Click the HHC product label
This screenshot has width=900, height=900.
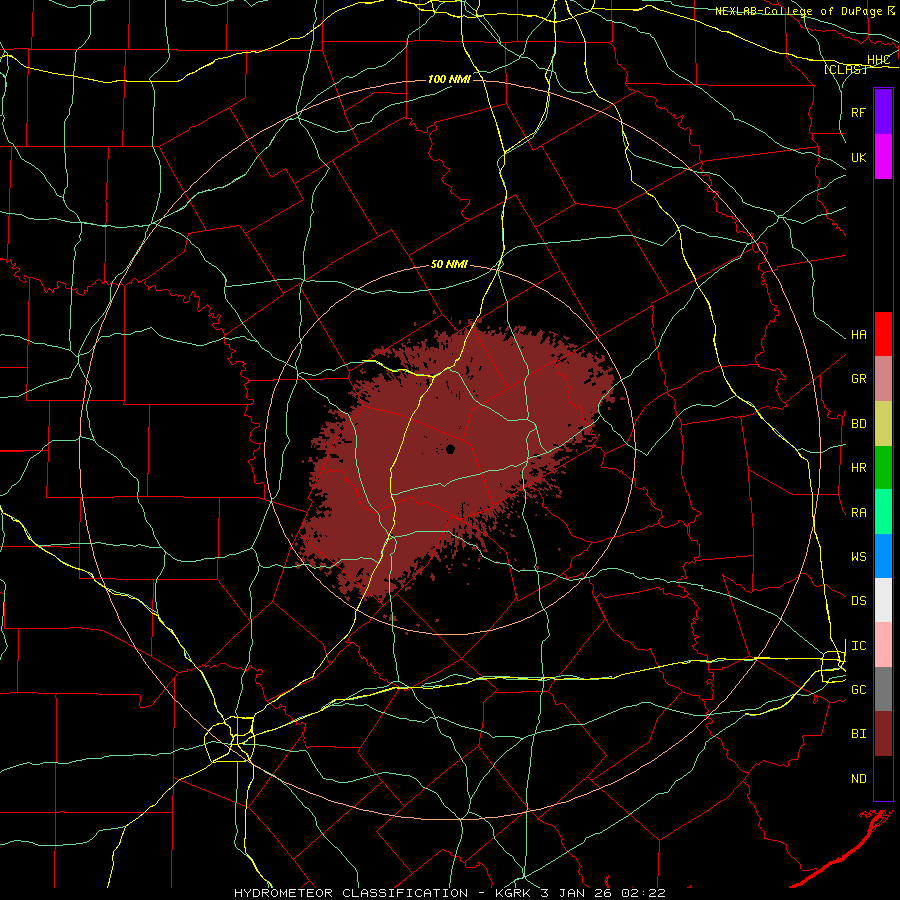click(x=879, y=60)
